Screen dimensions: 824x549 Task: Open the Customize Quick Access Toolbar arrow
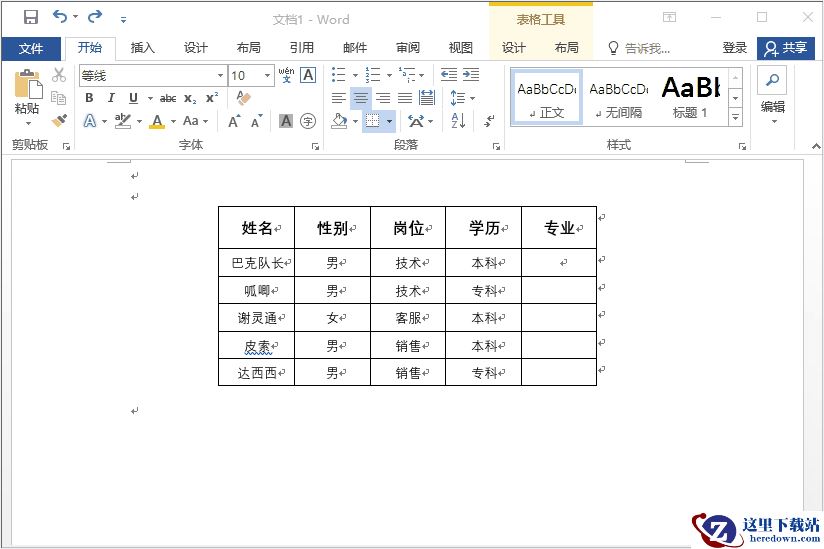(123, 20)
